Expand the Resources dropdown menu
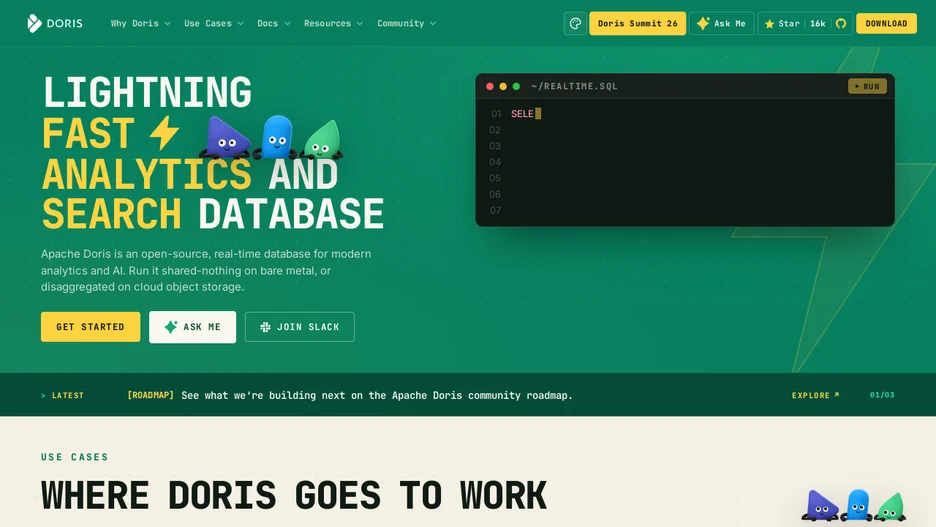Image resolution: width=936 pixels, height=527 pixels. 333,23
